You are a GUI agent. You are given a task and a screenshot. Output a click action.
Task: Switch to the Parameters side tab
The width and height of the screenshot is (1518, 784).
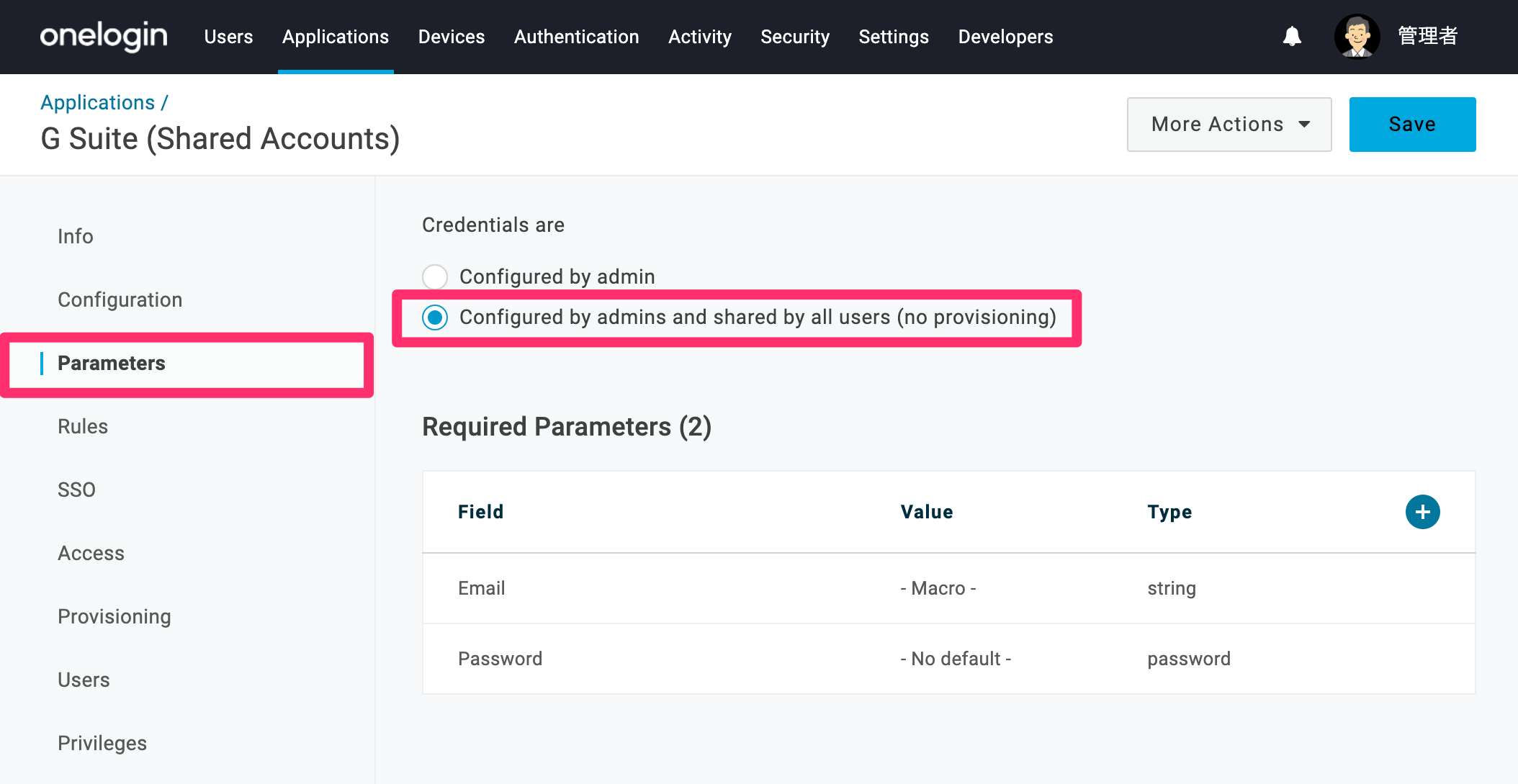112,363
